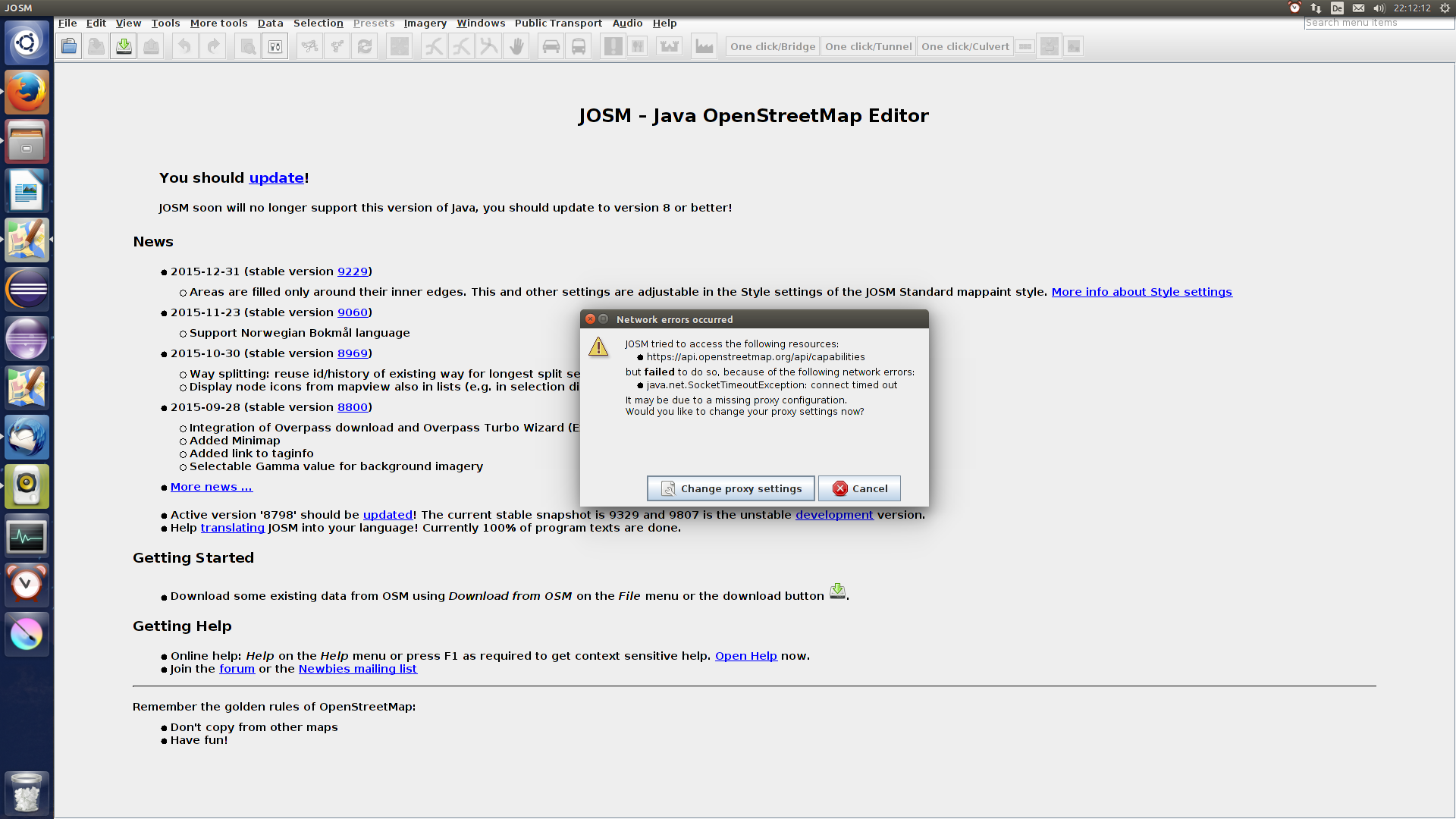Open the File menu

pos(67,23)
